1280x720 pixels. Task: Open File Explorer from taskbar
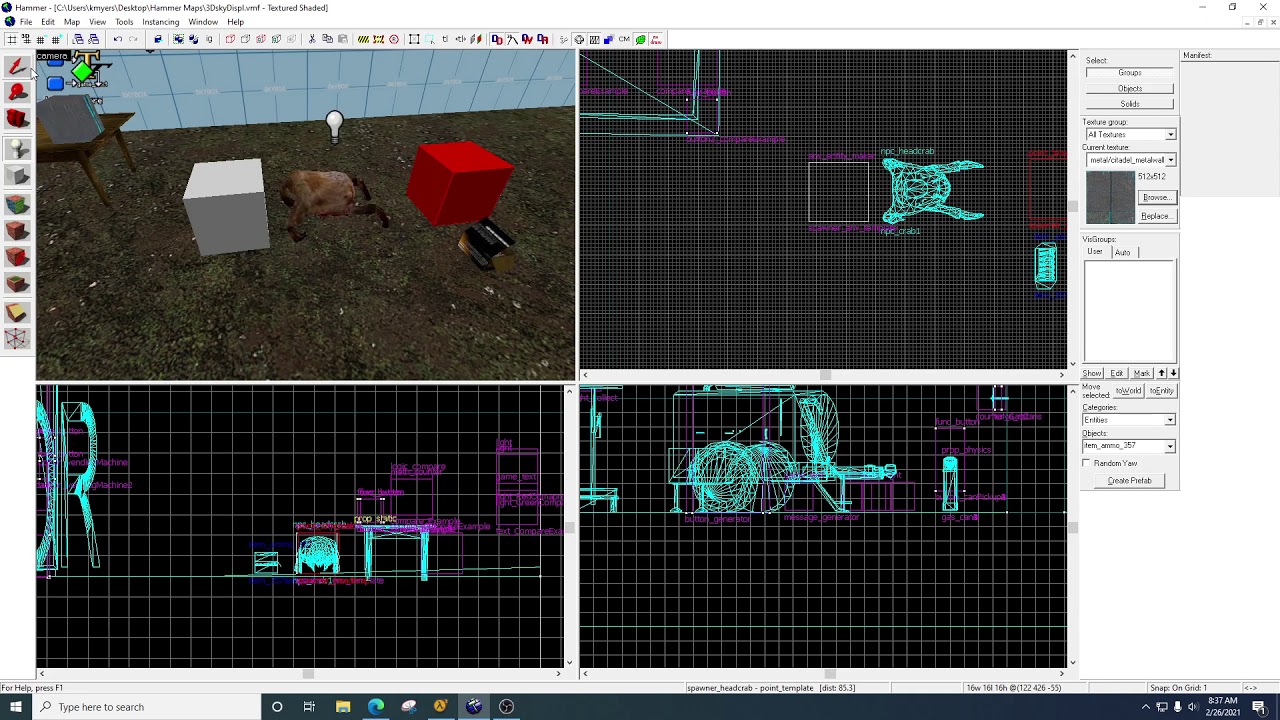coord(343,707)
